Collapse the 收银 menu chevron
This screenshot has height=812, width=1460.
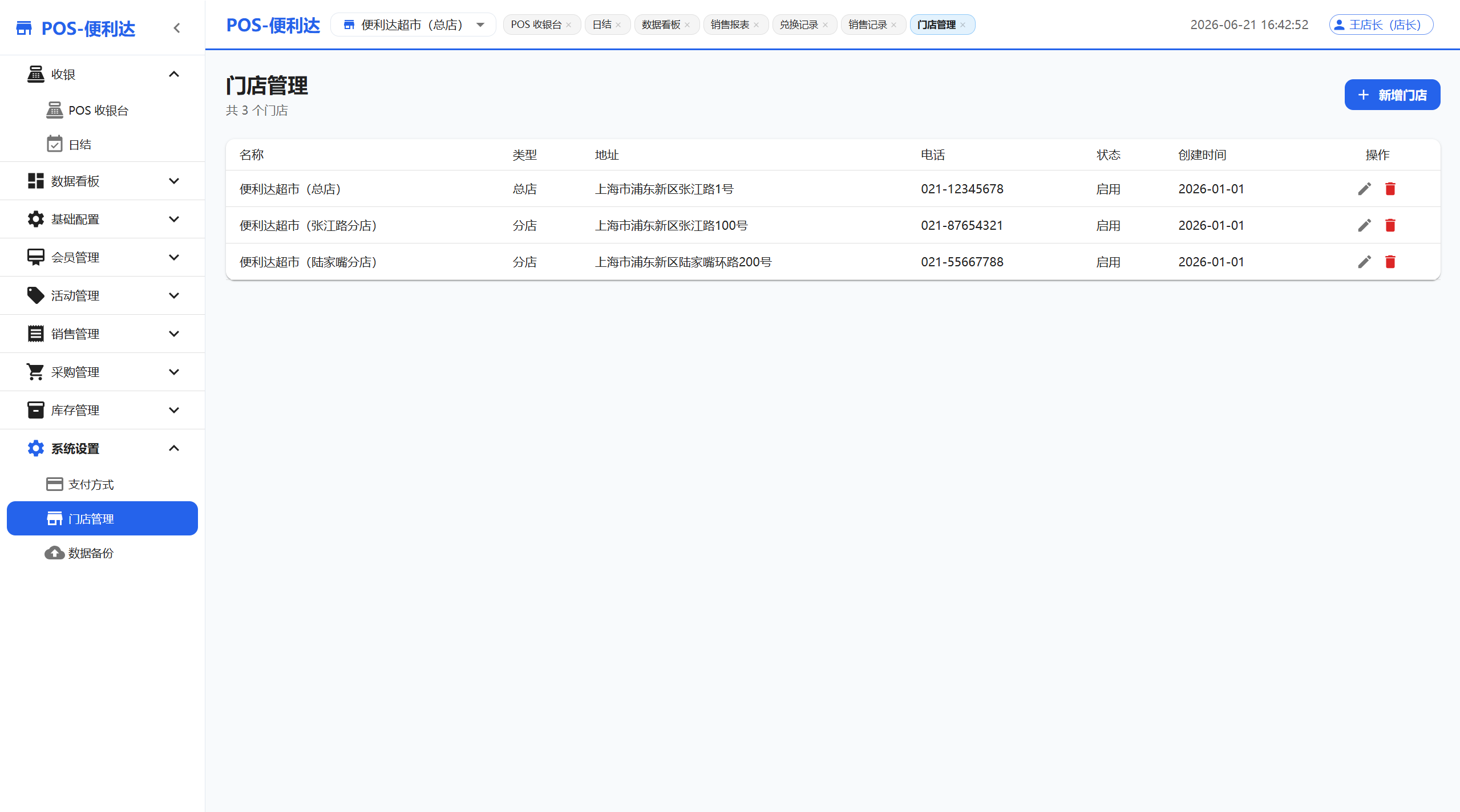click(174, 74)
